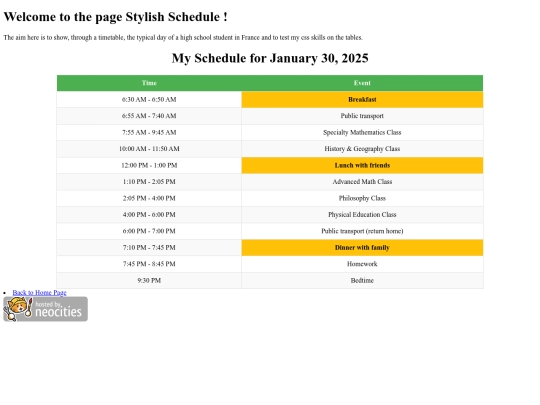
Task: Click the Advanced Math Class cell
Action: pos(362,182)
